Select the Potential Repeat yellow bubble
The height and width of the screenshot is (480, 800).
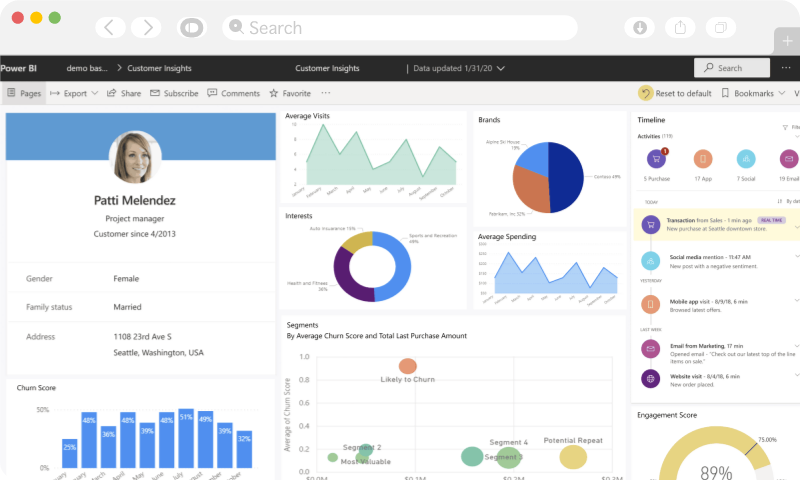coord(573,457)
